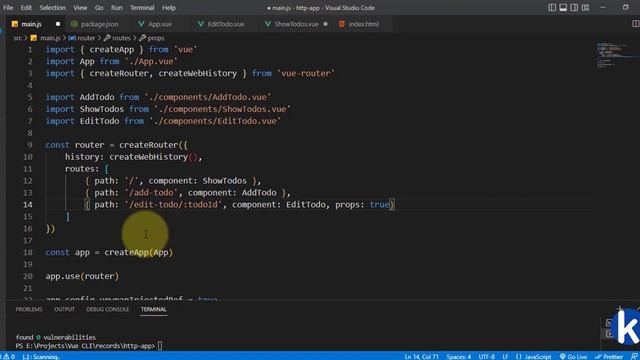Open the Help menu

tap(169, 8)
